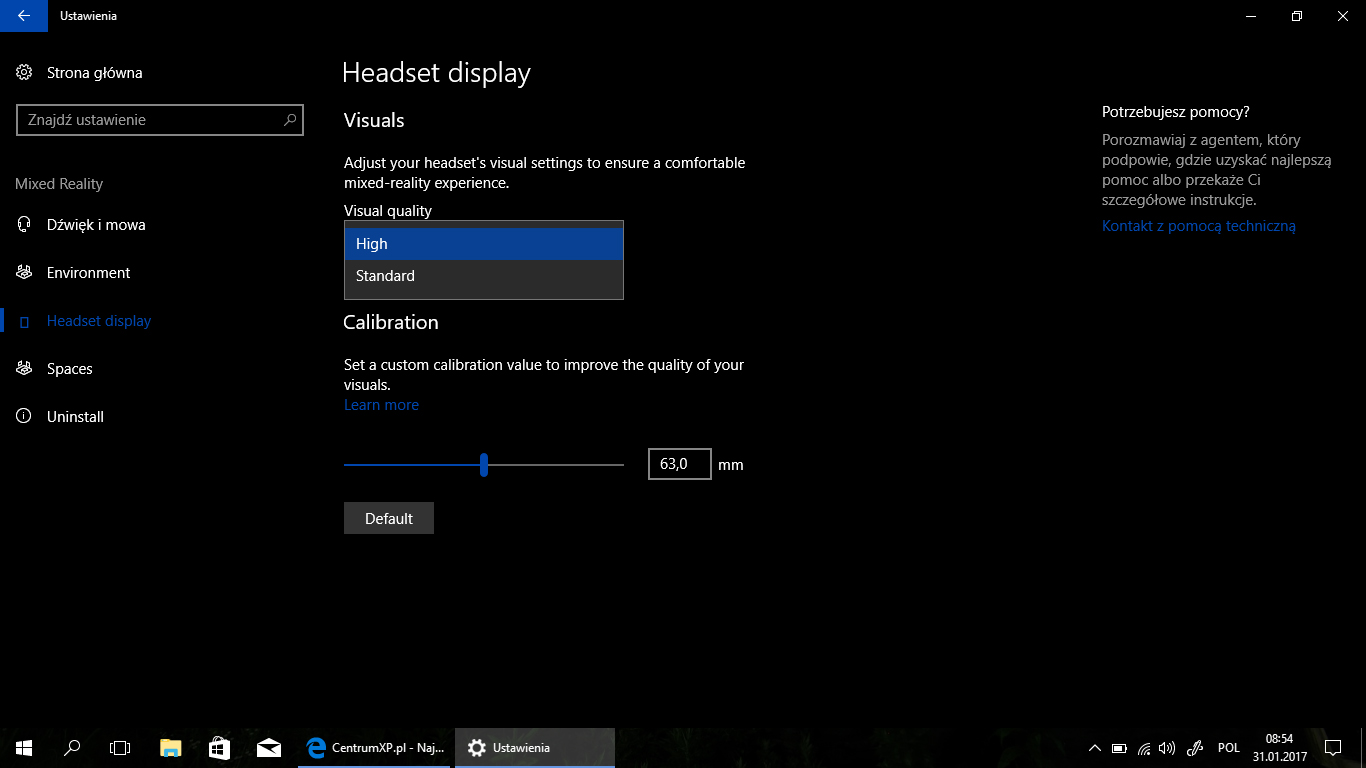Click the Environment sidebar icon
Screen dimensions: 1366x768
tap(24, 273)
